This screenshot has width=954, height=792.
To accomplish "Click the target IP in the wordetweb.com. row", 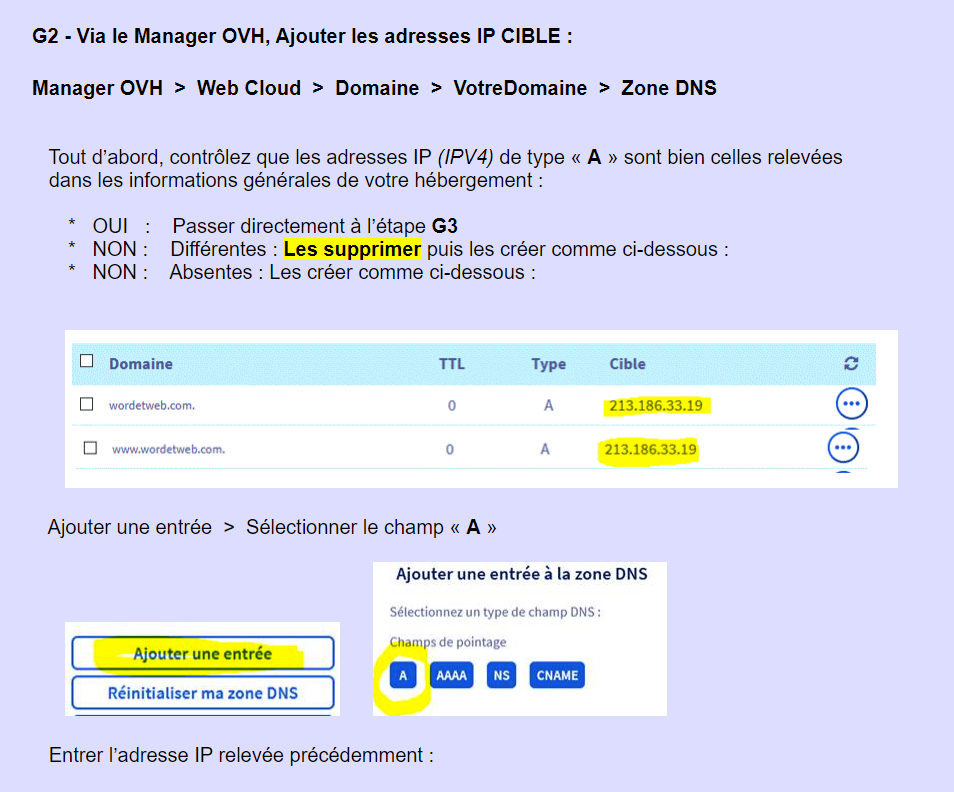I will tap(660, 406).
